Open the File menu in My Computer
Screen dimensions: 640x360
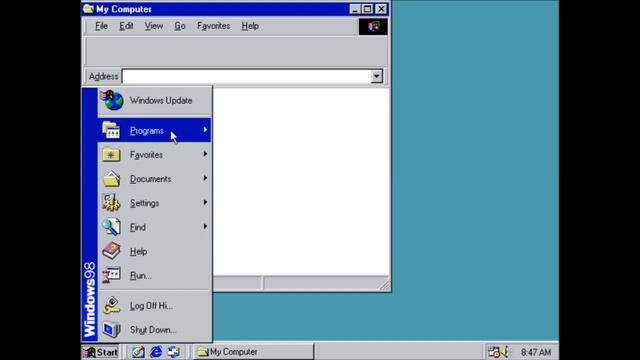click(x=101, y=26)
